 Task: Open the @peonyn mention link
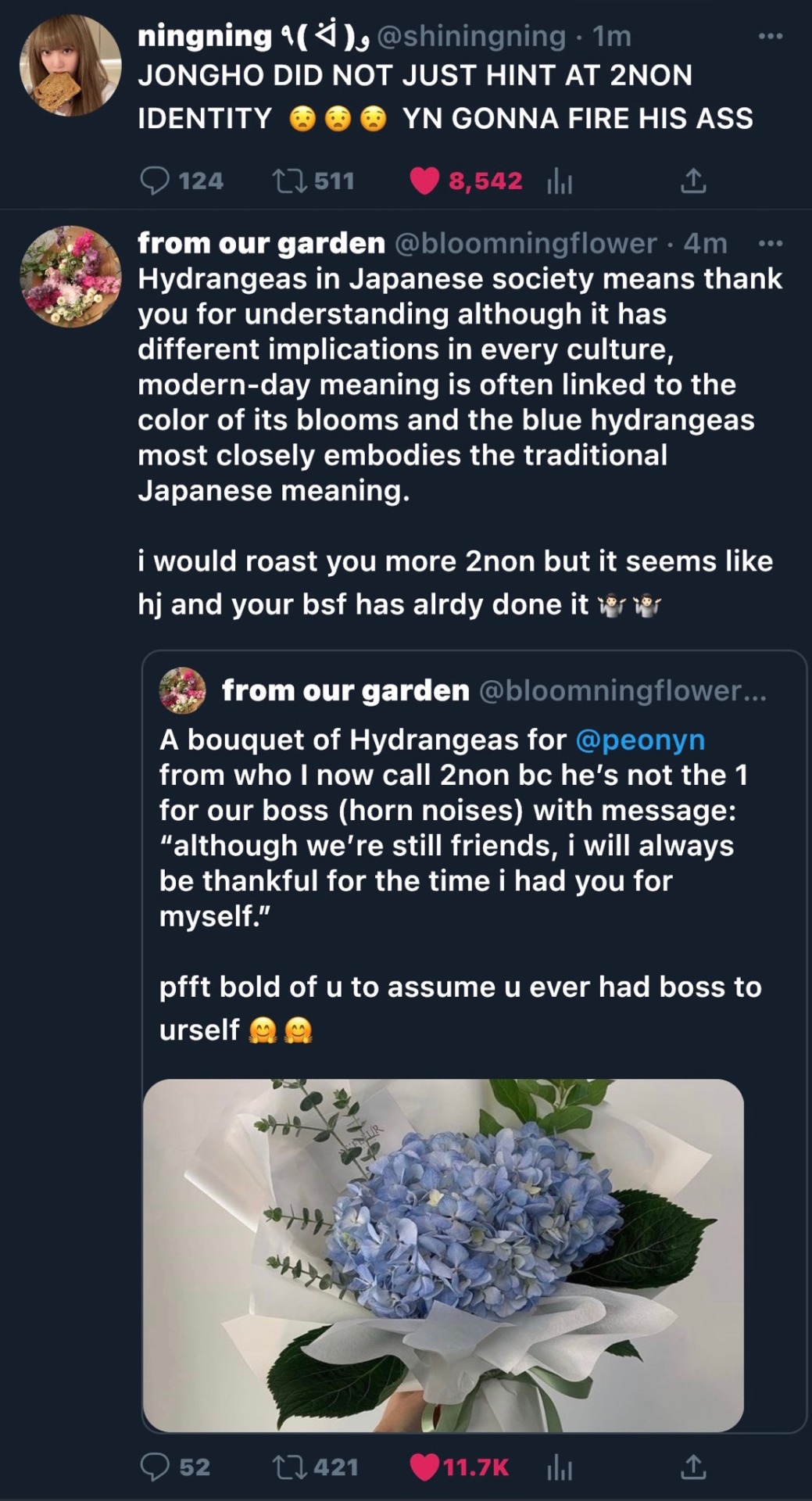(640, 740)
